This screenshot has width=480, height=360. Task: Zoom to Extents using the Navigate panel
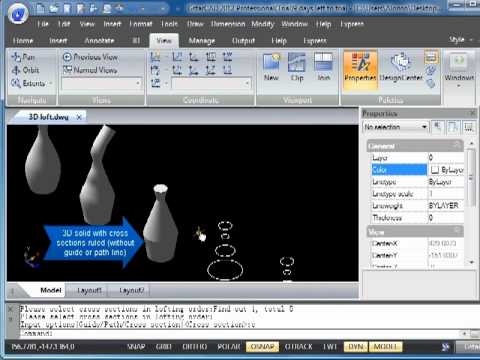pos(28,83)
